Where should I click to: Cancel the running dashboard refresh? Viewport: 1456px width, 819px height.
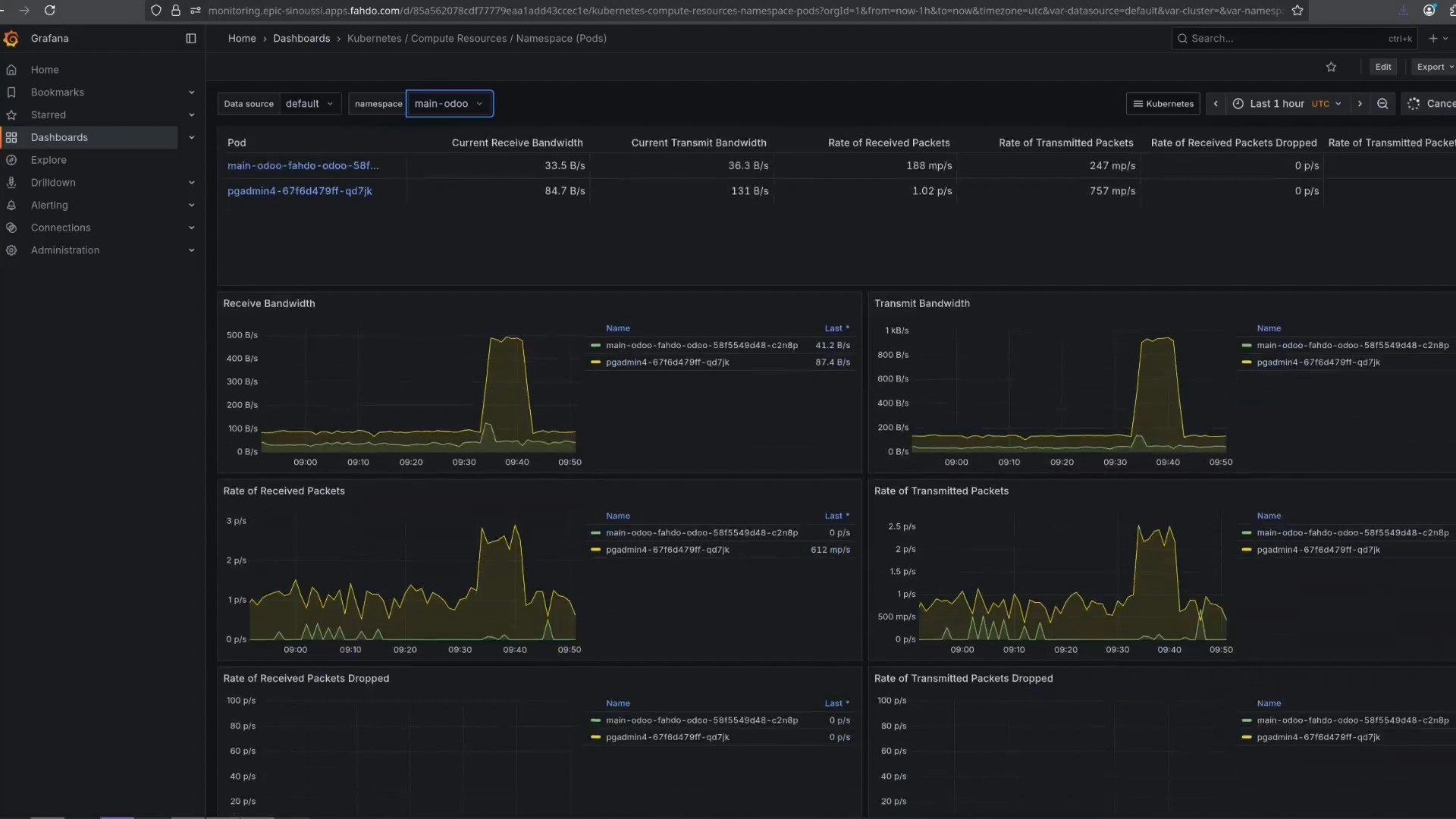1430,104
